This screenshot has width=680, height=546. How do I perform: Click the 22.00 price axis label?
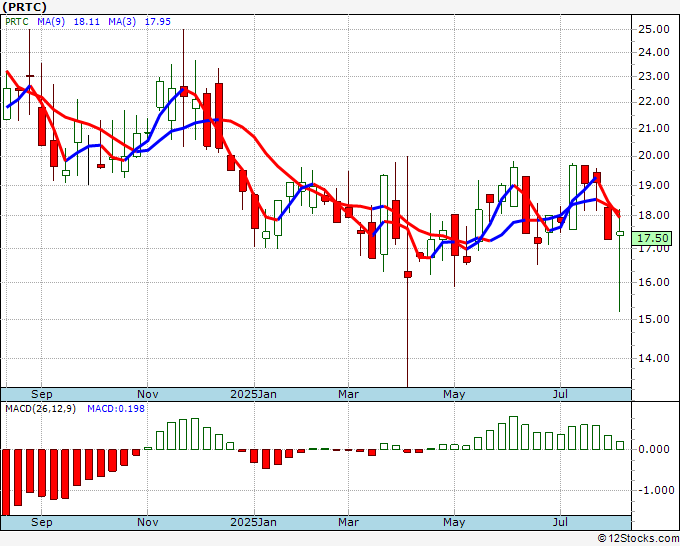(x=654, y=101)
